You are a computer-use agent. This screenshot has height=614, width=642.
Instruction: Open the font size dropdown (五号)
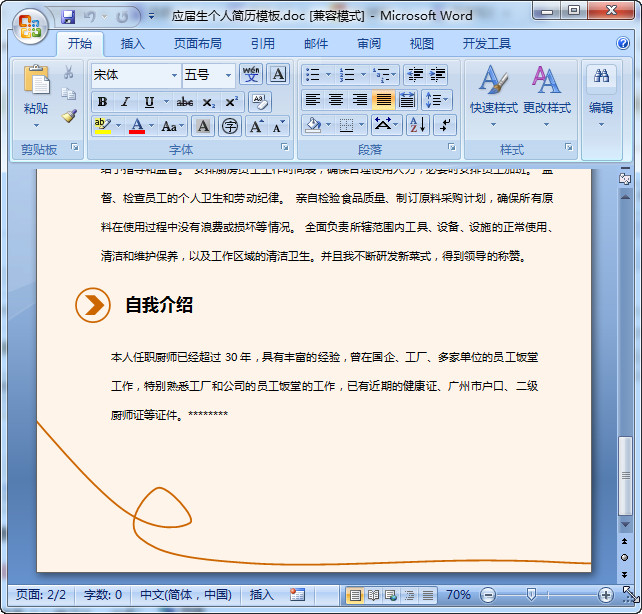point(228,75)
